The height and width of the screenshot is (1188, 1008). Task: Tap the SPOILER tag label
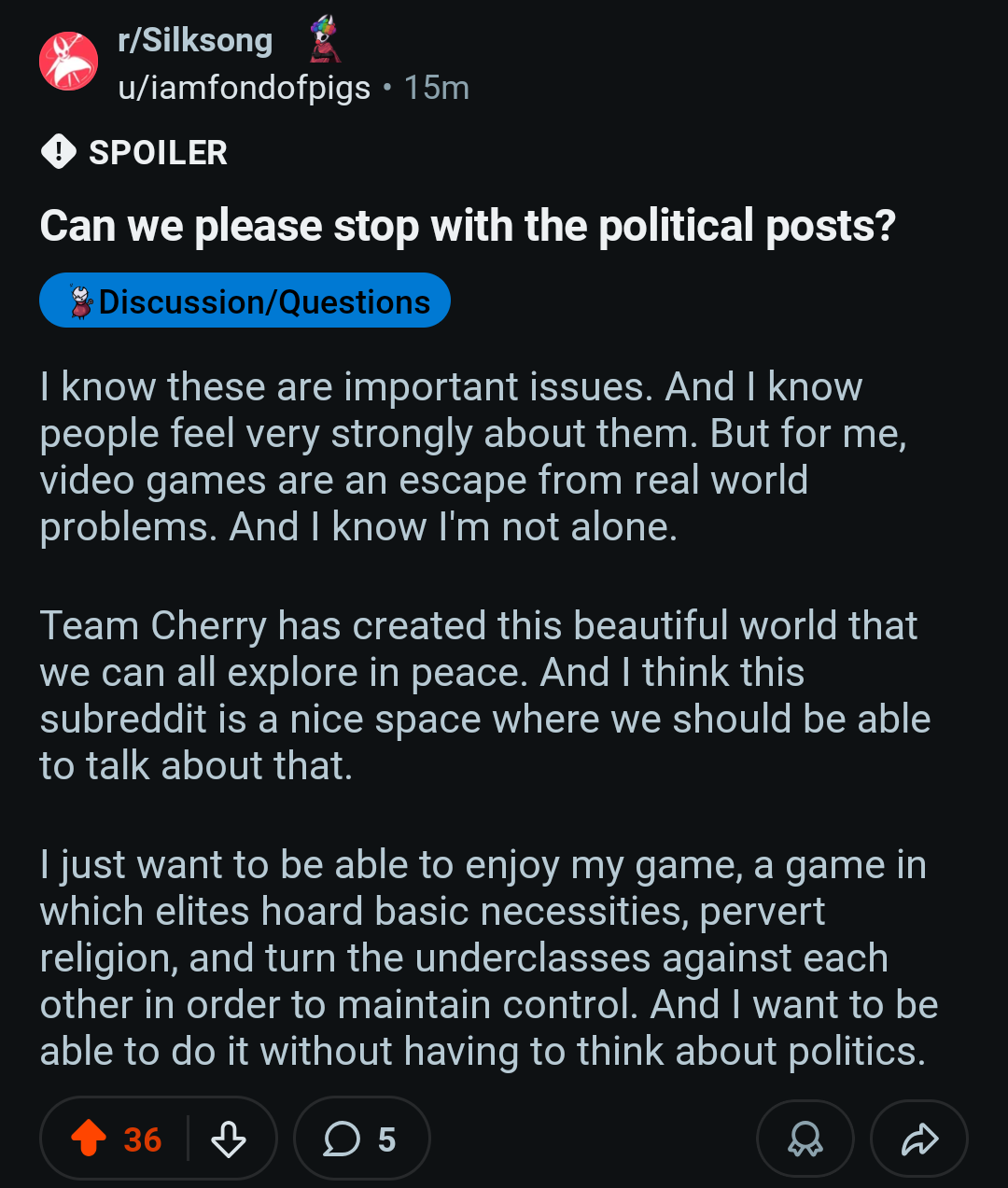(x=158, y=152)
